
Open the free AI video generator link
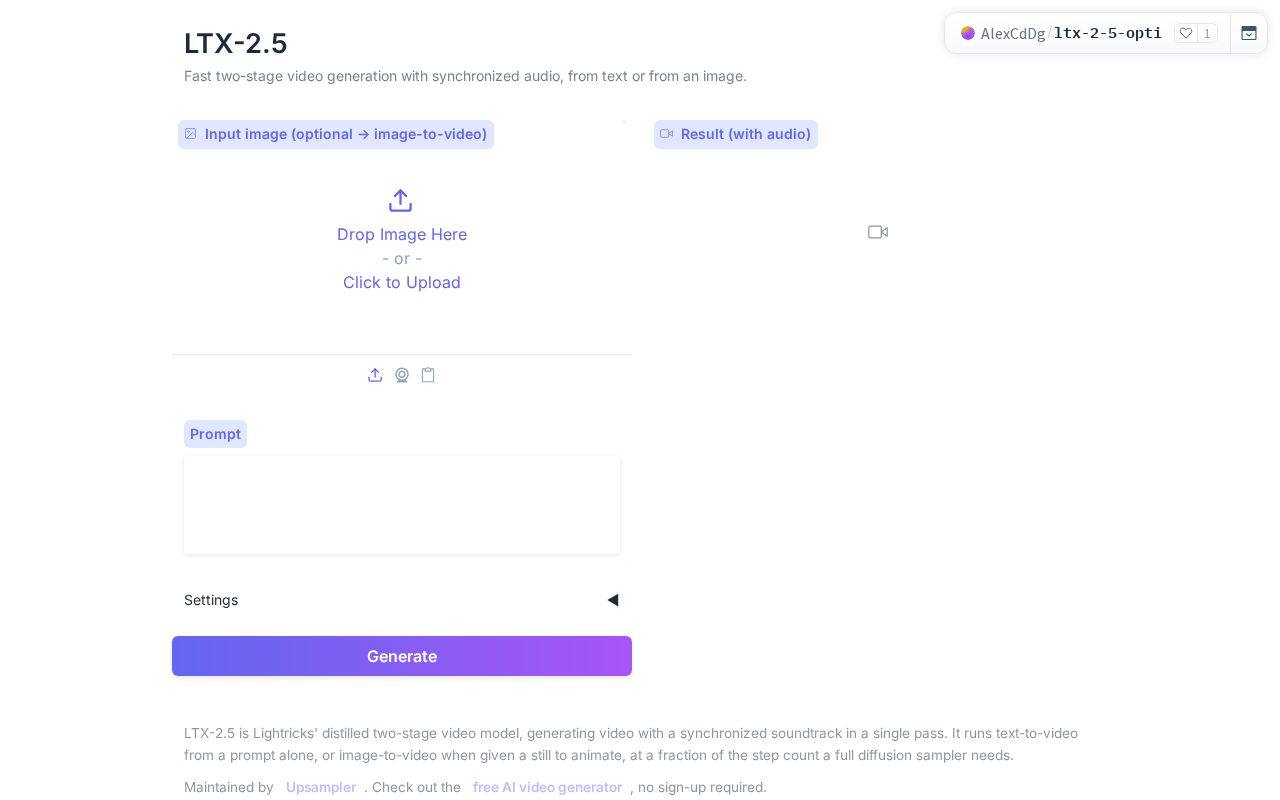(x=547, y=787)
